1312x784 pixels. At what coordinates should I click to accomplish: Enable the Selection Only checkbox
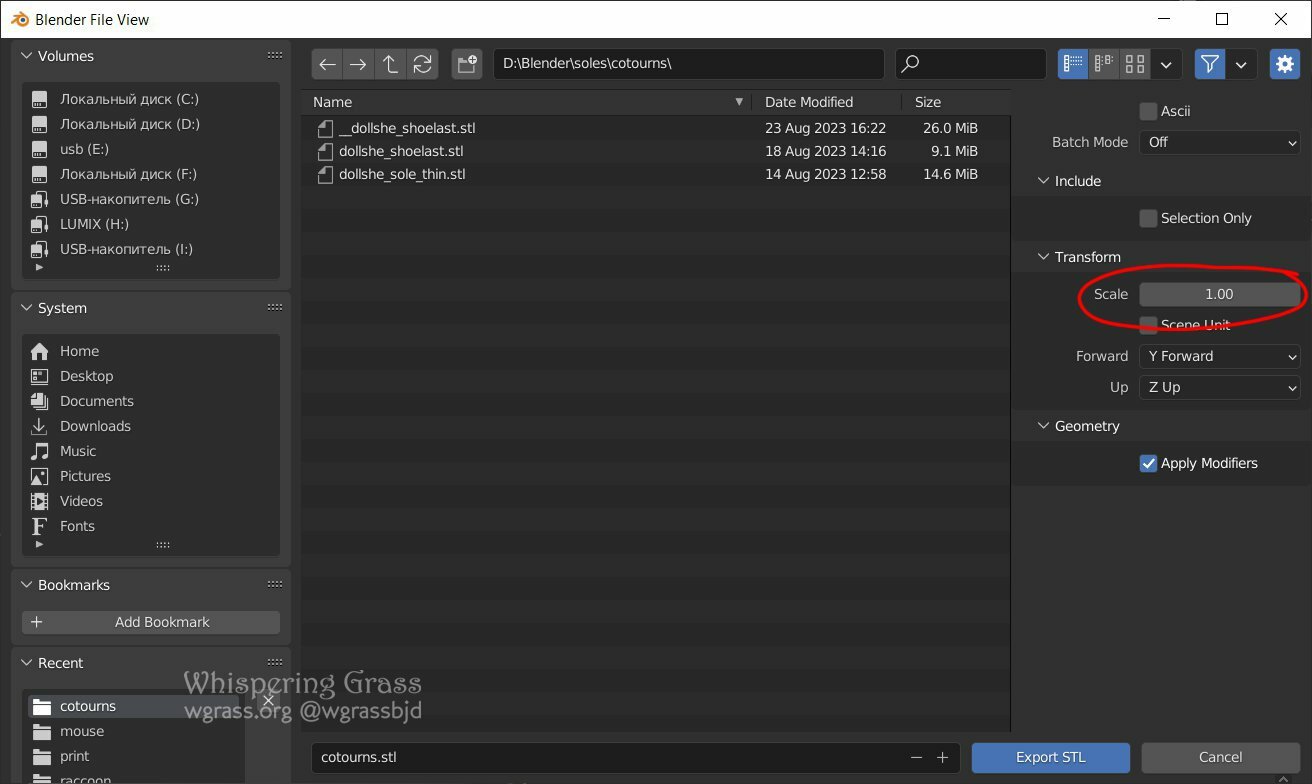[1148, 218]
